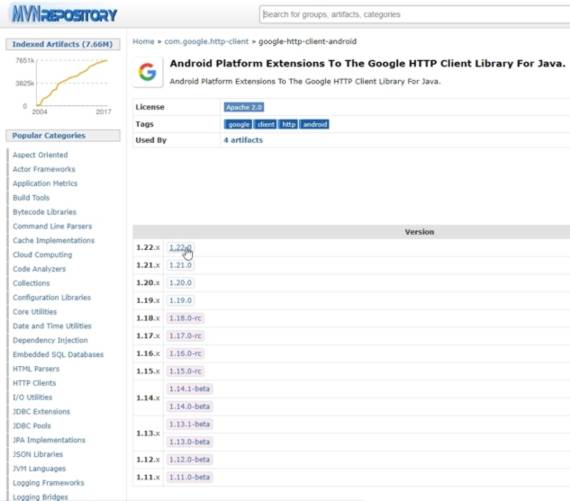Open version 1.18.0-rc

(185, 318)
